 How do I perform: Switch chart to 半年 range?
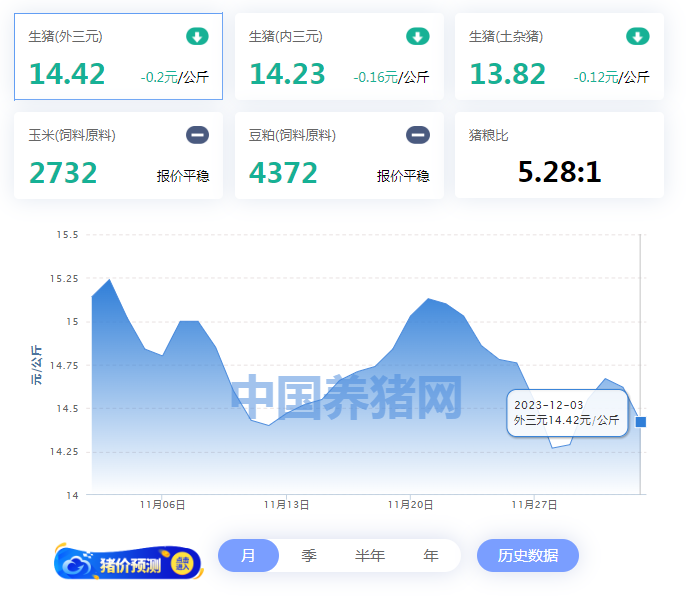click(369, 556)
